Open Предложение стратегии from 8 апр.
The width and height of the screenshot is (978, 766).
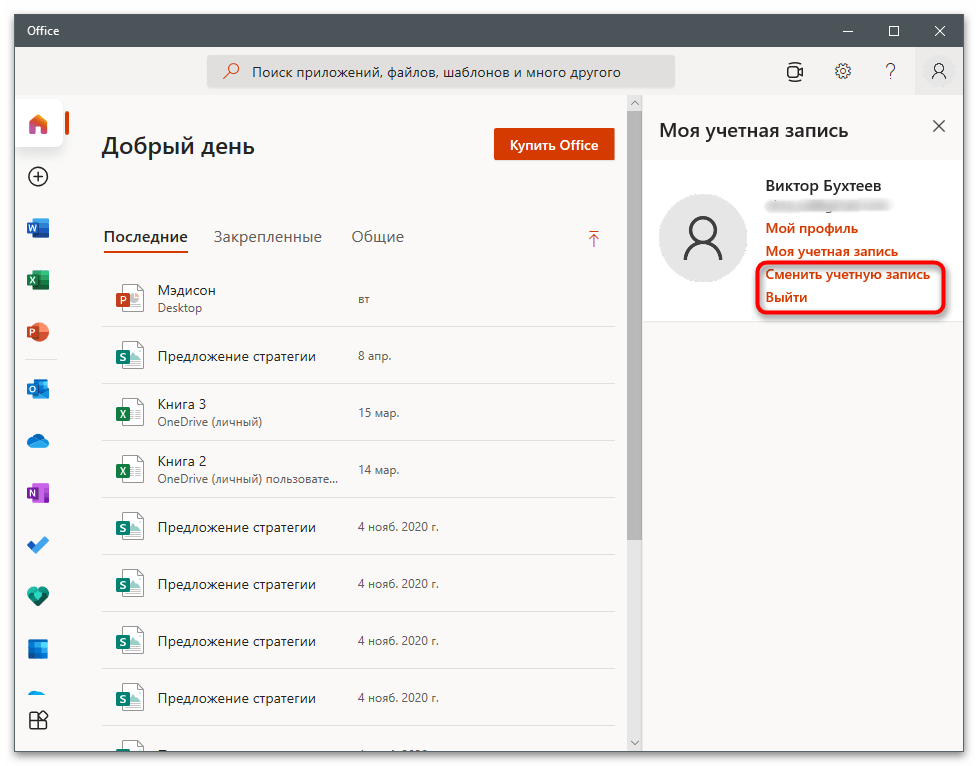[358, 355]
